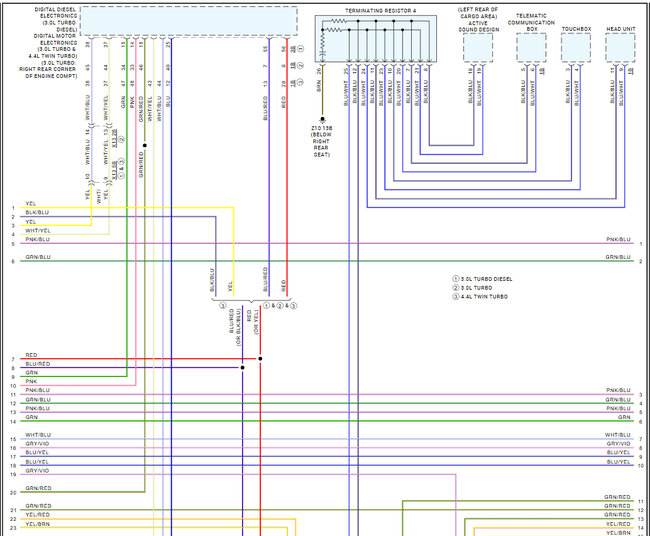Click the left YEL/RED label on line 22
650x536 pixels.
37,514
